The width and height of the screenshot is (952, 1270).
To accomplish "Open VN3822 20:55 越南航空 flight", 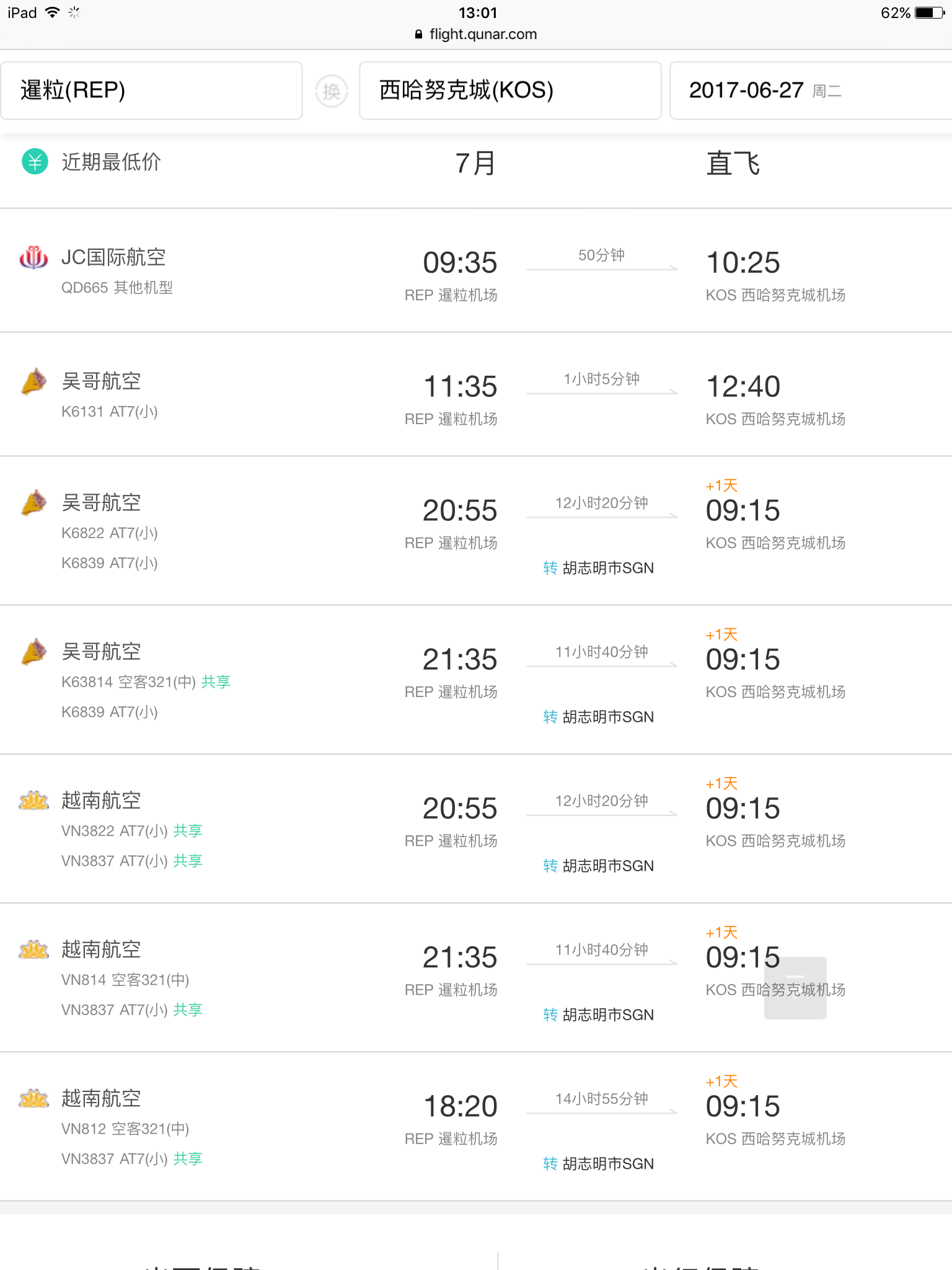I will (476, 828).
